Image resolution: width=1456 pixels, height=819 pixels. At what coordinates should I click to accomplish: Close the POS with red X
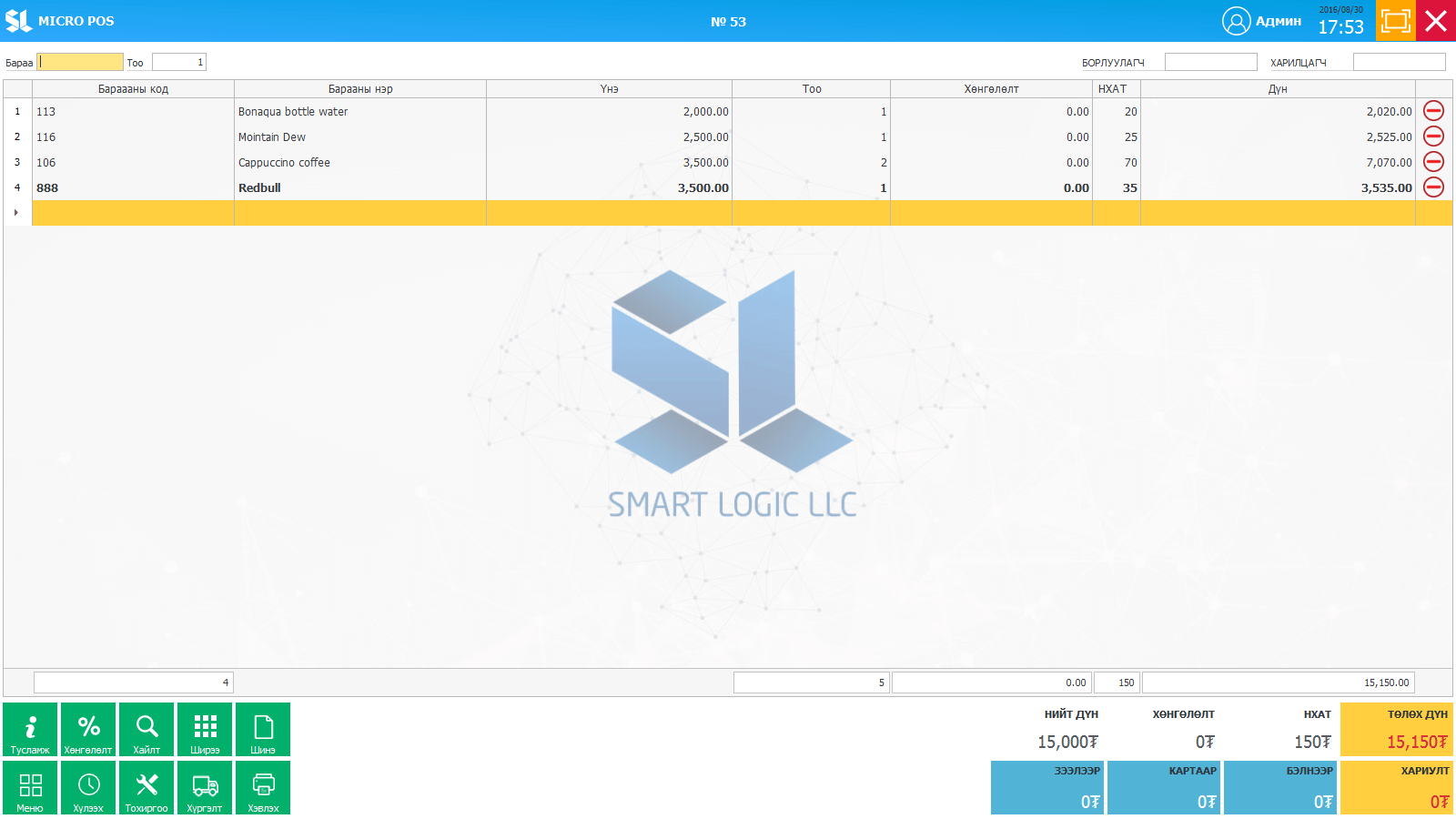click(x=1436, y=21)
